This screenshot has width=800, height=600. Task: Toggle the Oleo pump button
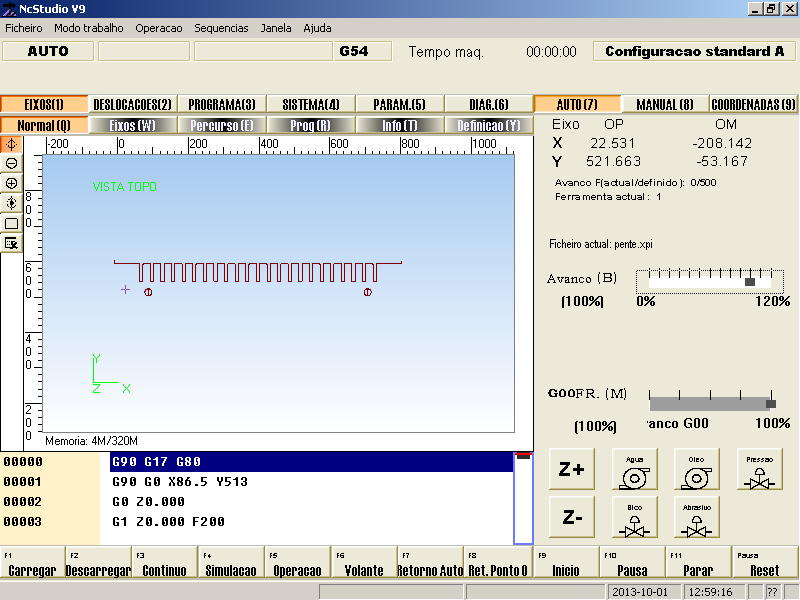tap(696, 470)
